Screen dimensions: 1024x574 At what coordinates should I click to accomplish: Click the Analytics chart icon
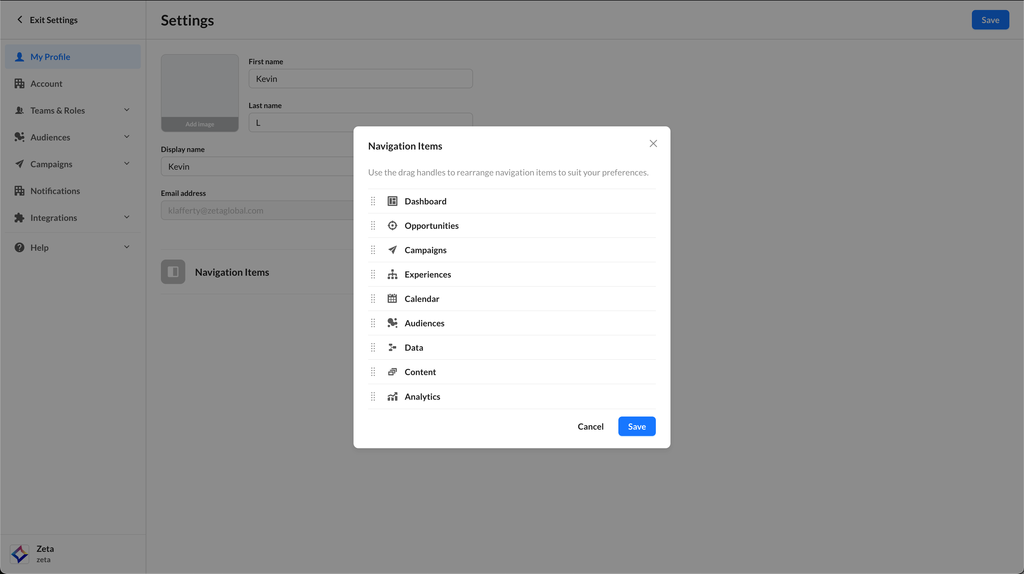(x=393, y=397)
